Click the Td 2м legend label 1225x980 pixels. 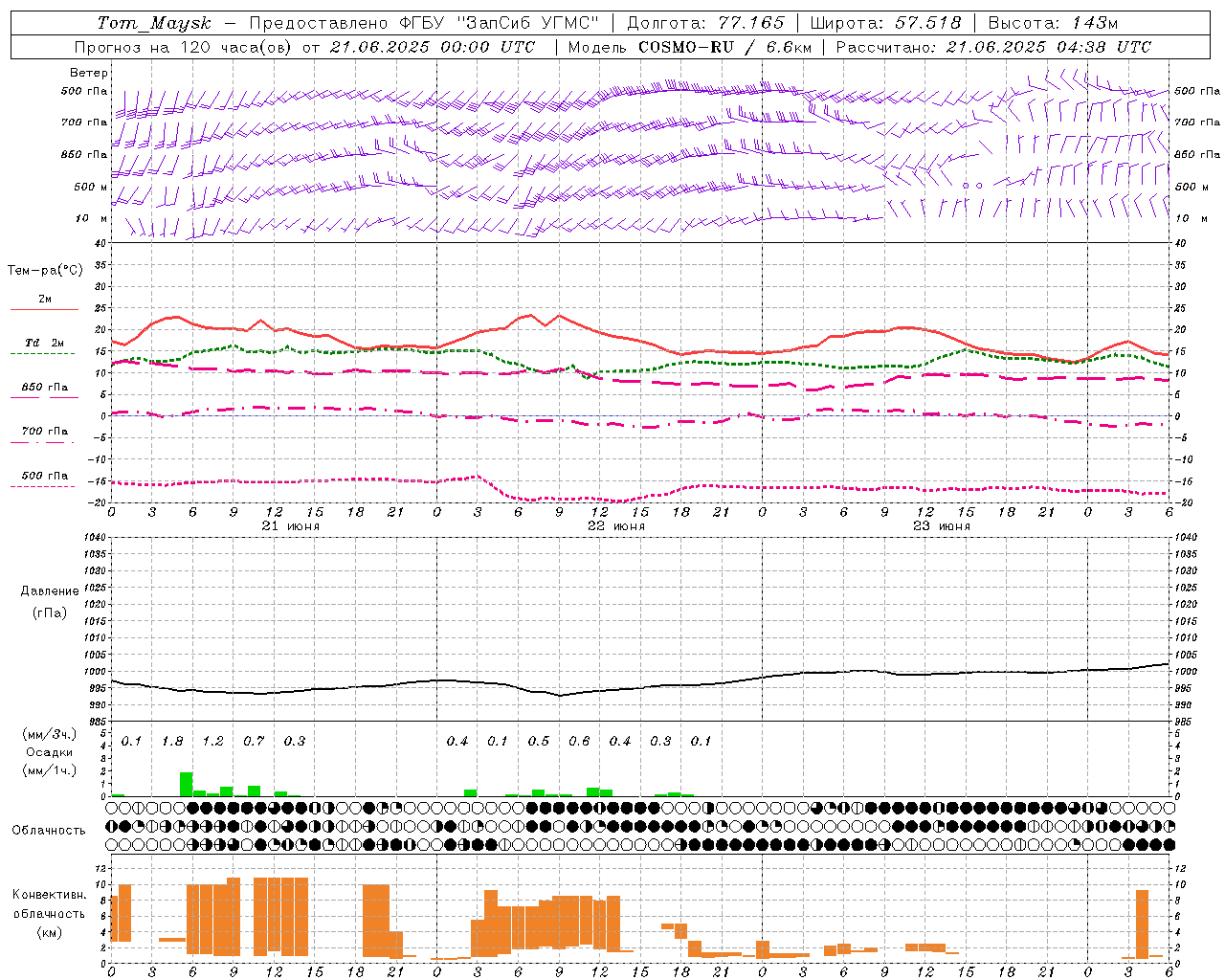[x=44, y=343]
